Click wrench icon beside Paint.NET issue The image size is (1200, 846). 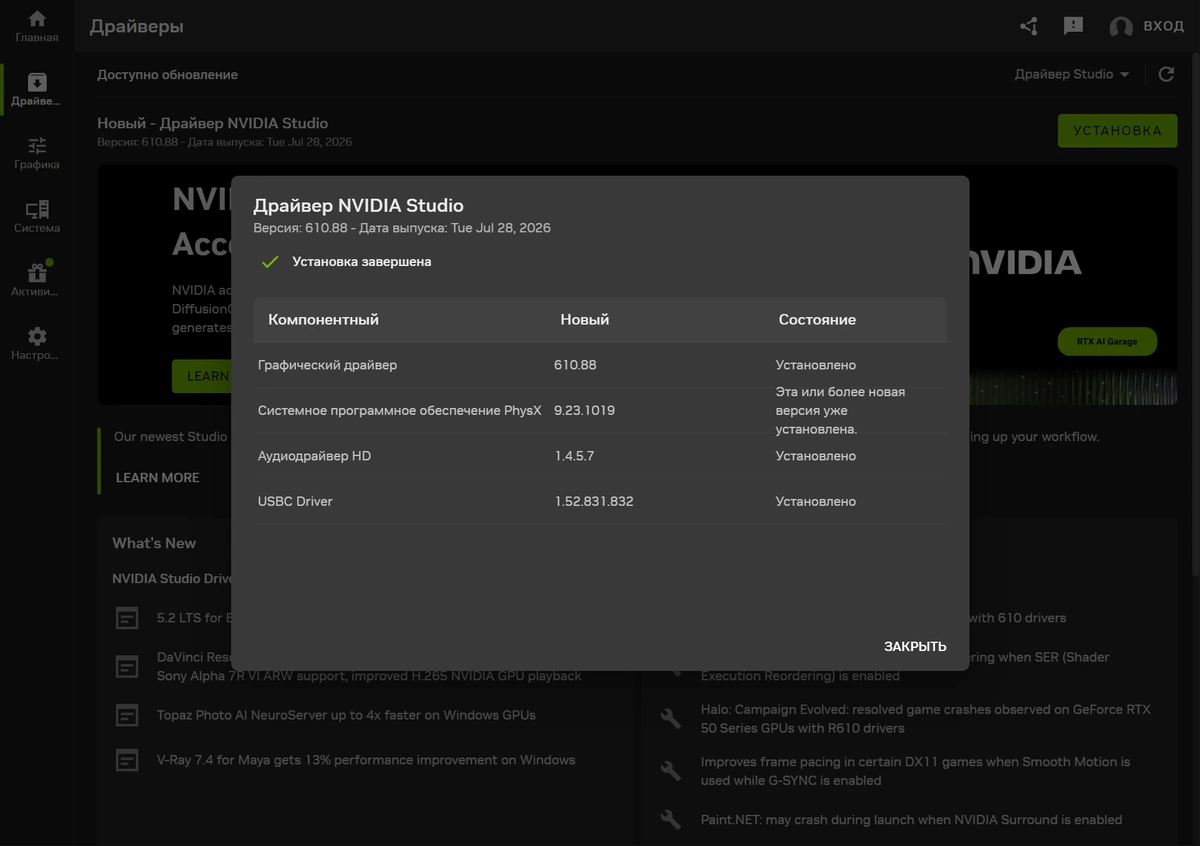tap(671, 821)
